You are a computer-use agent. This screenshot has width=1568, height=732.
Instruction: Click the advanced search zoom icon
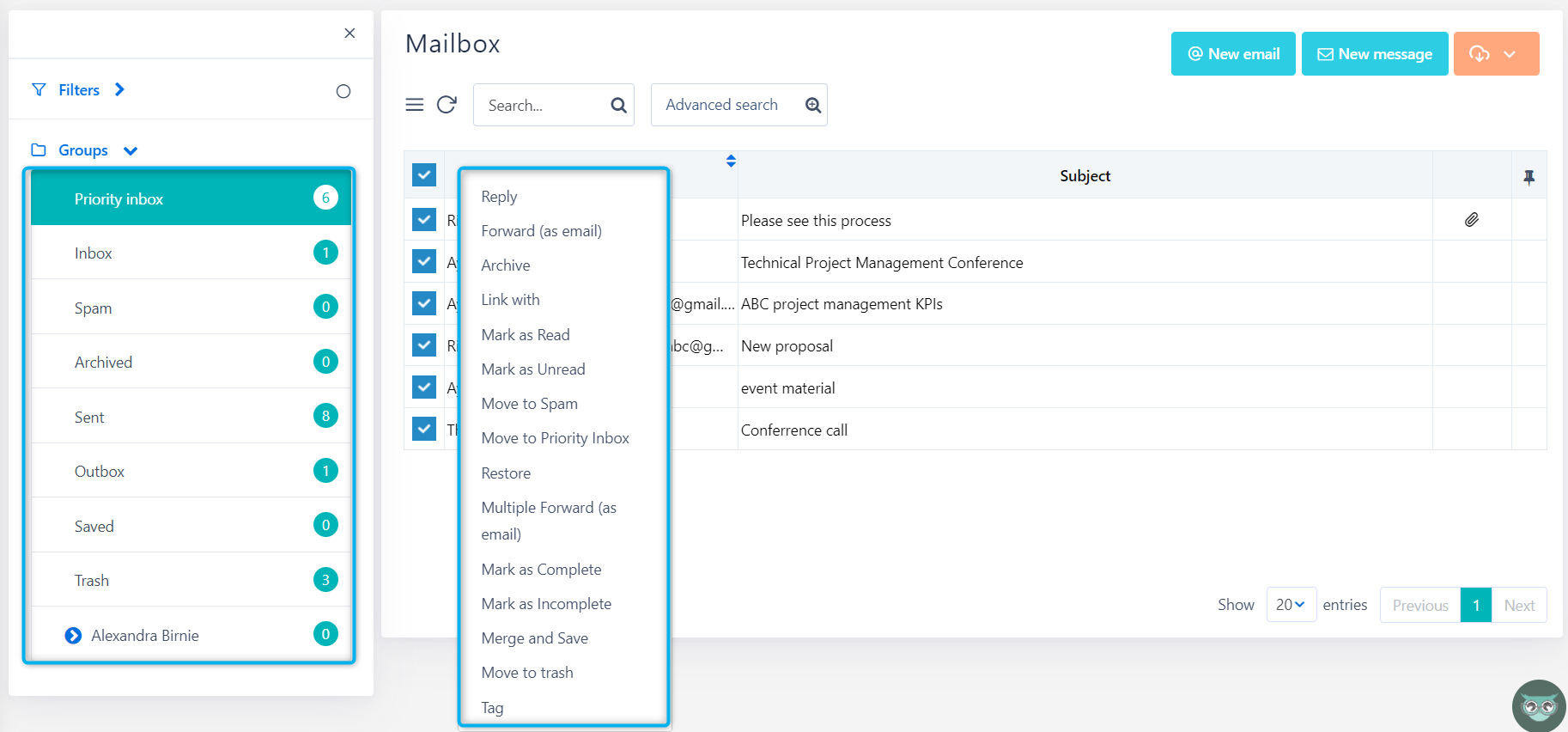click(813, 105)
